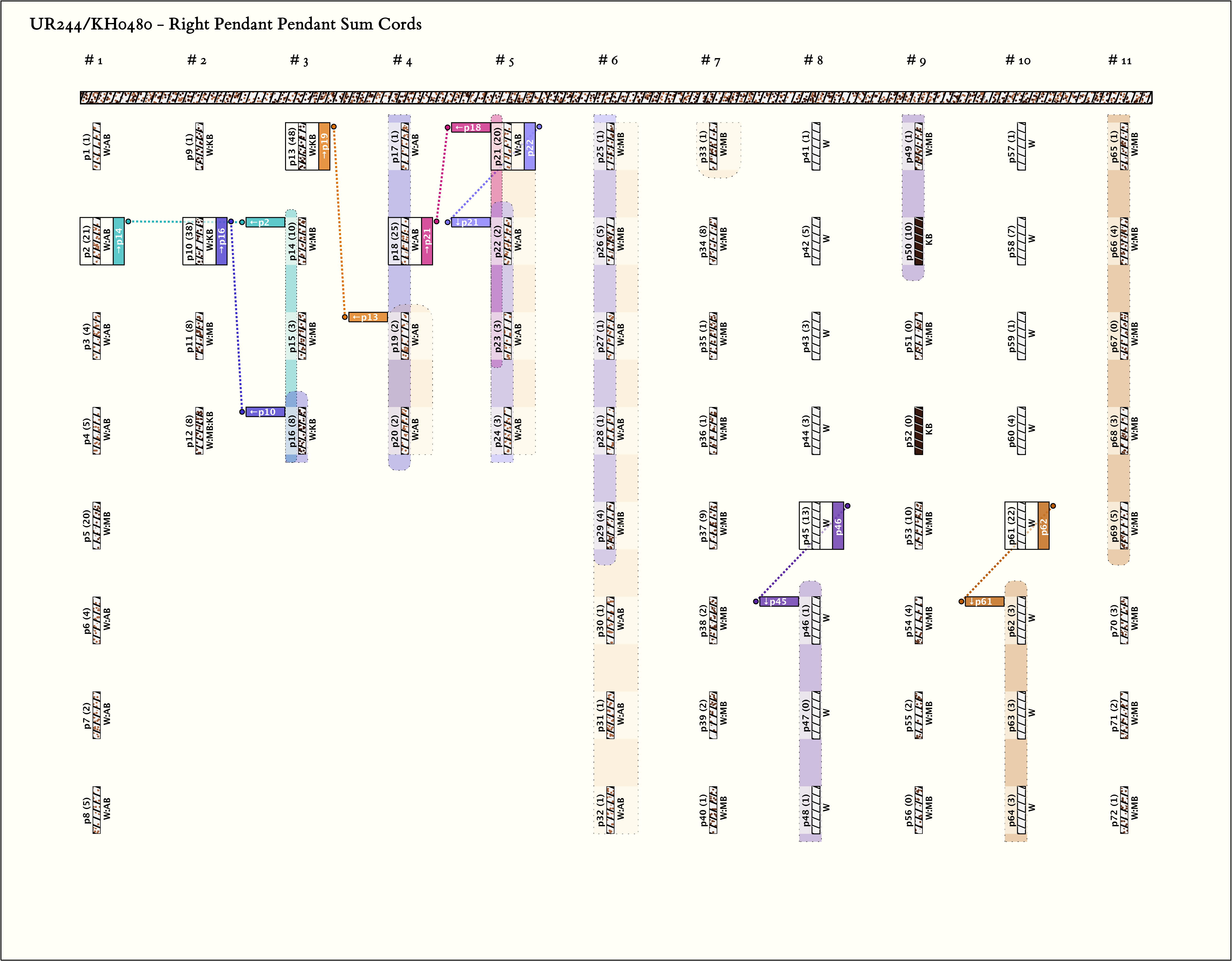Click the purple ↓p45 arrow tag
1232x961 pixels.
[779, 601]
